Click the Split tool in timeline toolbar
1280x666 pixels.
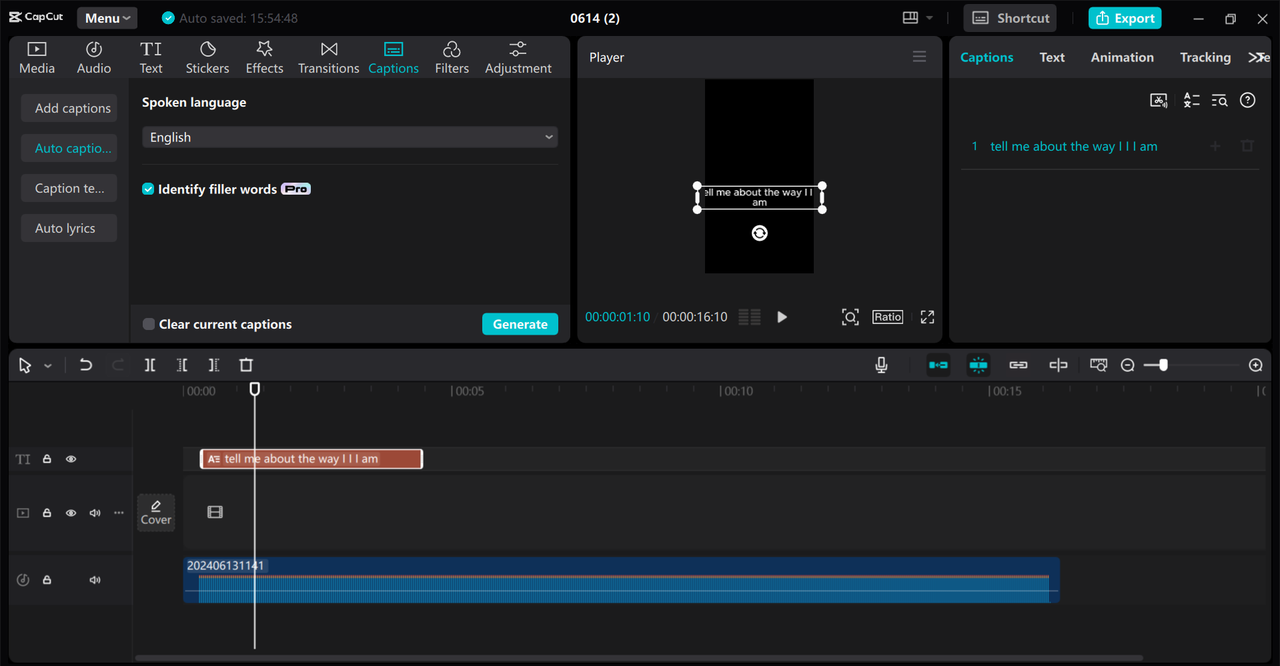click(x=150, y=365)
